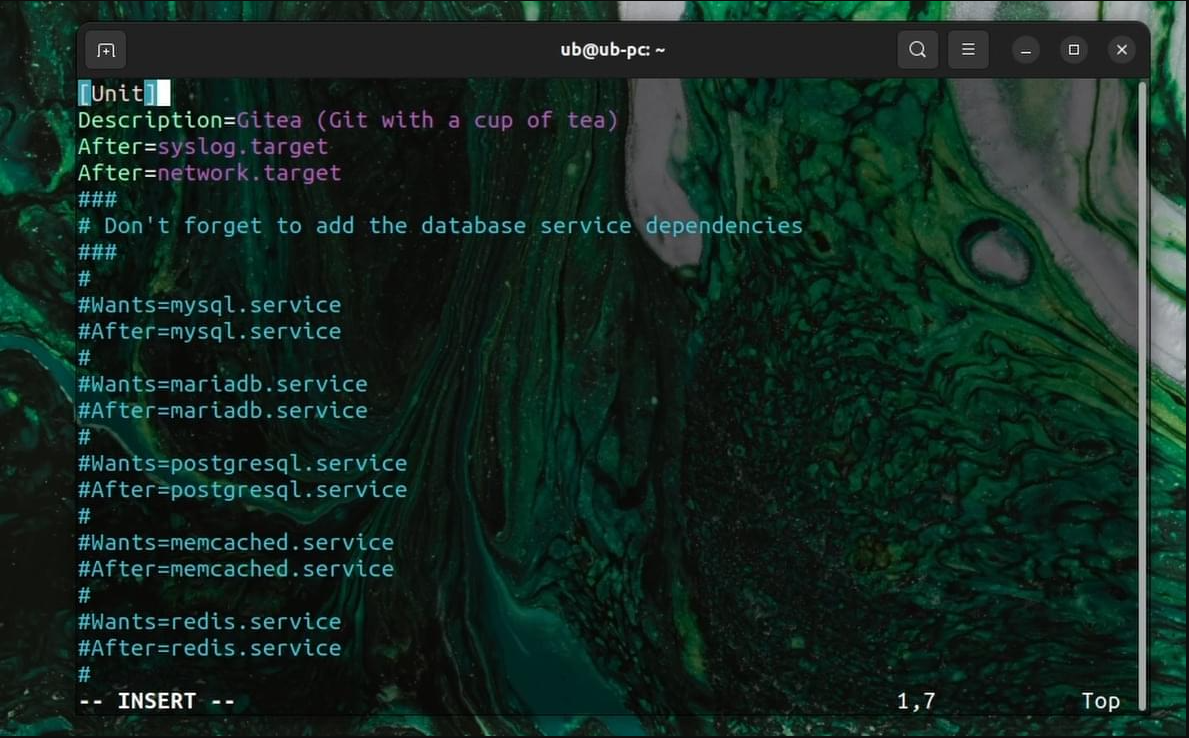
Task: Click the After=network.target line
Action: click(x=210, y=173)
